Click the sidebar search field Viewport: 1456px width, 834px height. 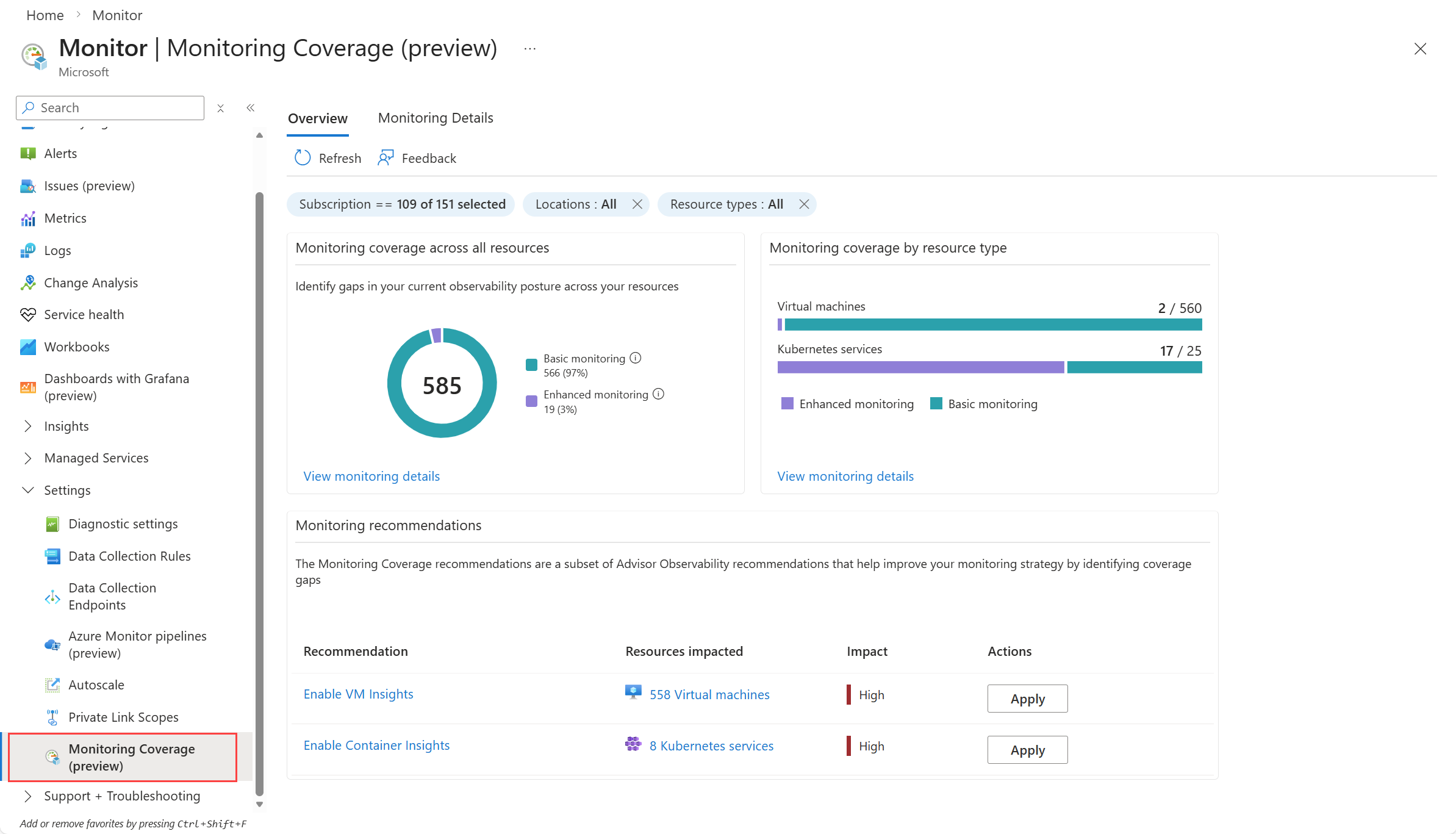click(x=110, y=107)
